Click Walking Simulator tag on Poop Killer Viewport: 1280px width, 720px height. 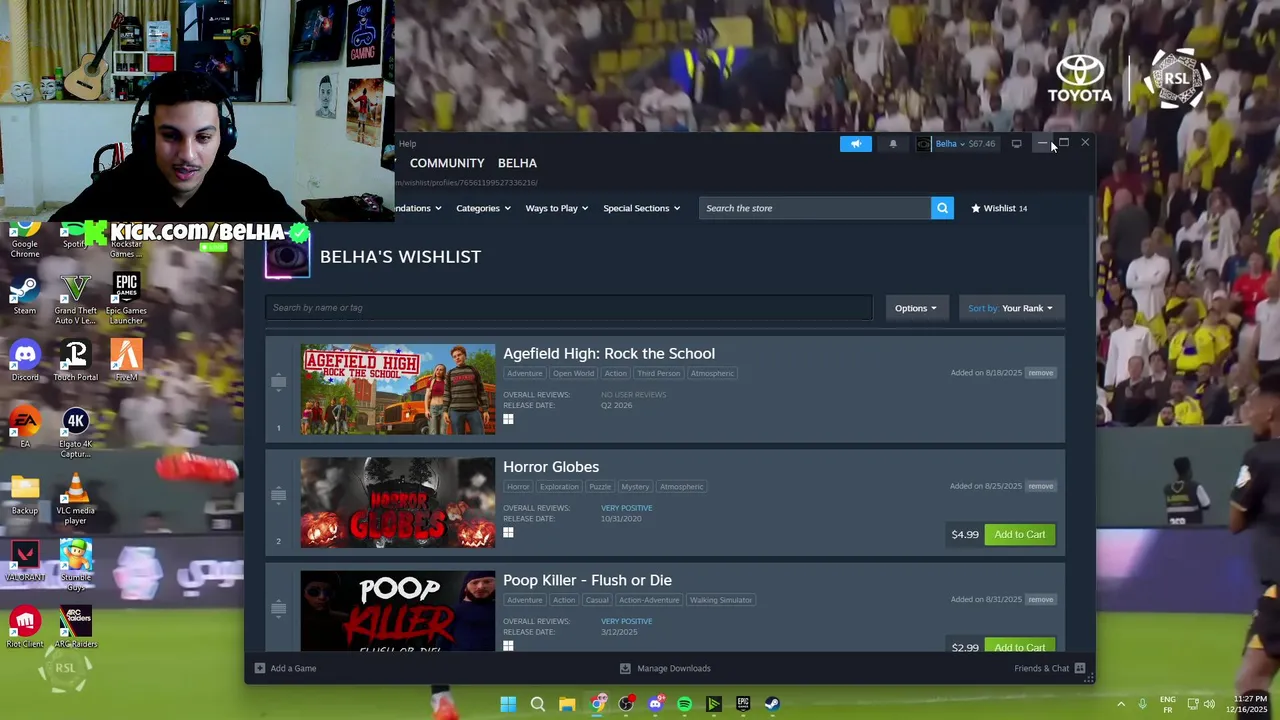(x=720, y=600)
